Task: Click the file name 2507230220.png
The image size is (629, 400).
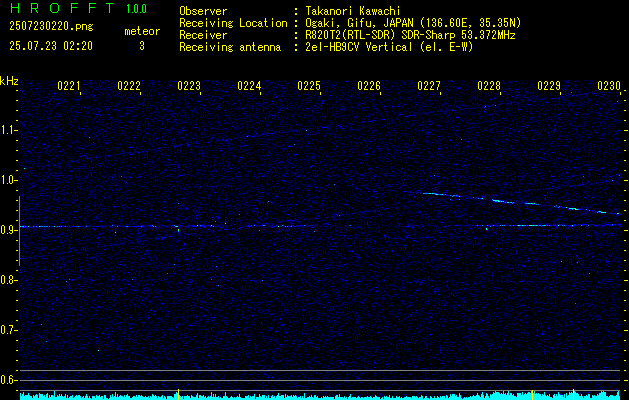Action: click(x=51, y=27)
